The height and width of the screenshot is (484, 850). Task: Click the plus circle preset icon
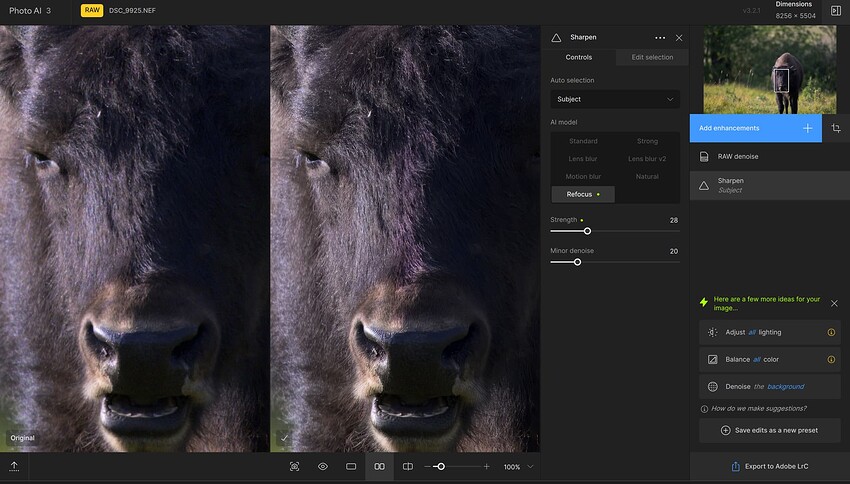tap(725, 430)
